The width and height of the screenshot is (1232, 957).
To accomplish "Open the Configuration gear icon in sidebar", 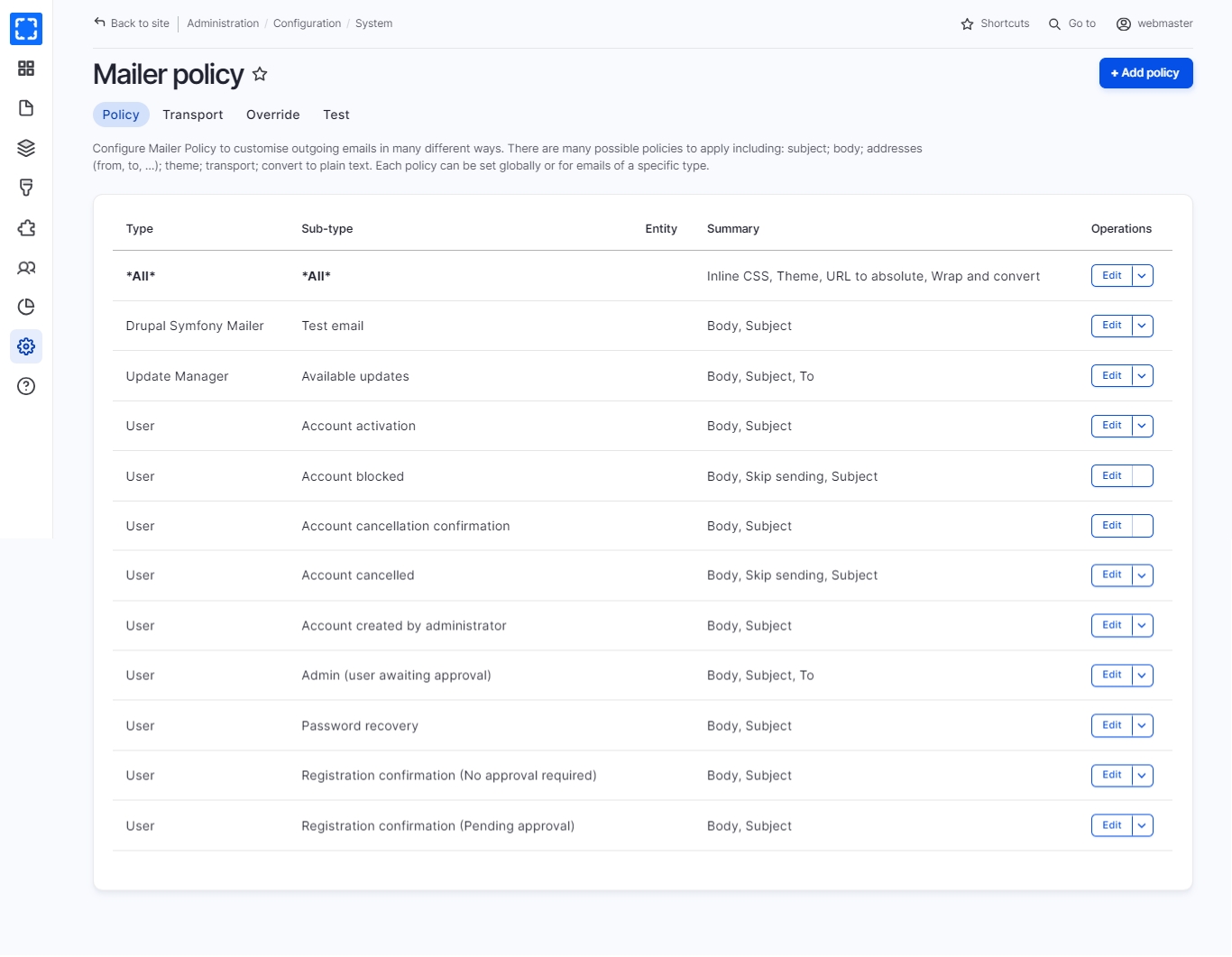I will [x=26, y=346].
